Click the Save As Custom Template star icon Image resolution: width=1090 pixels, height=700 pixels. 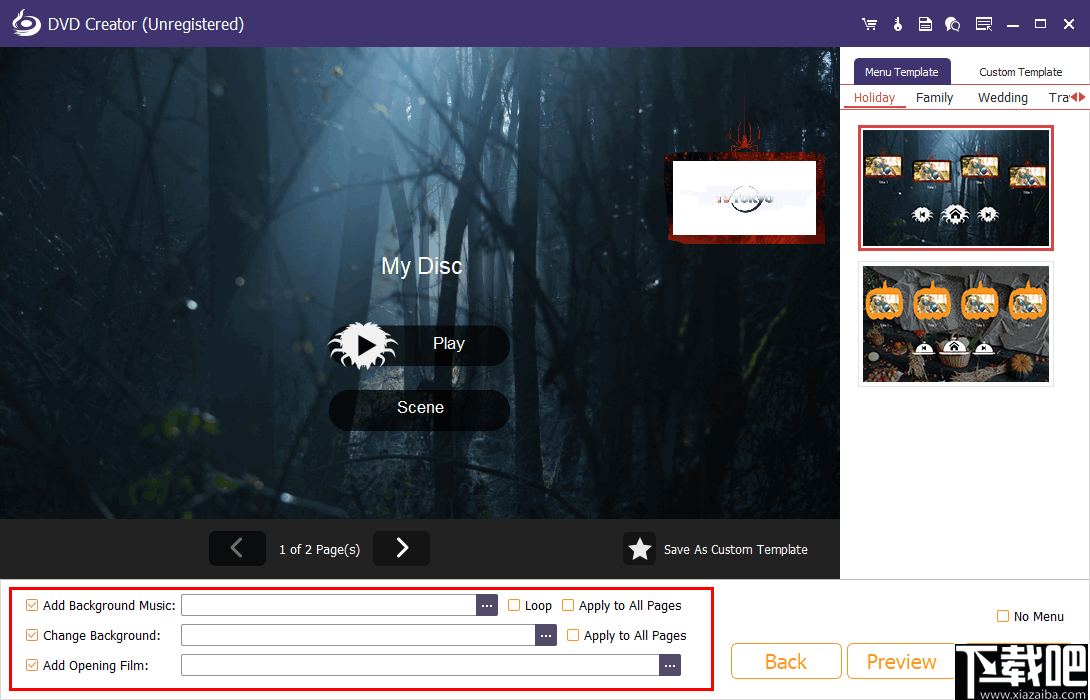(640, 549)
